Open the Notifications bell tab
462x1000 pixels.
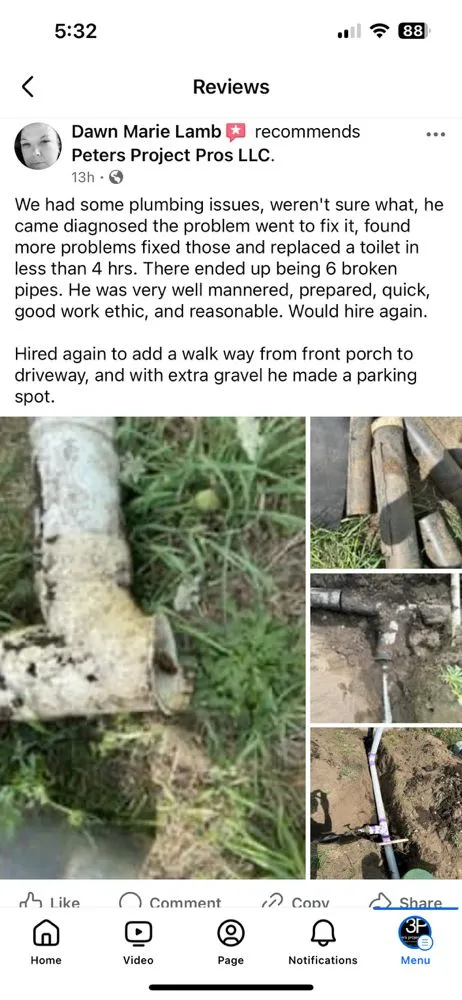click(x=323, y=941)
